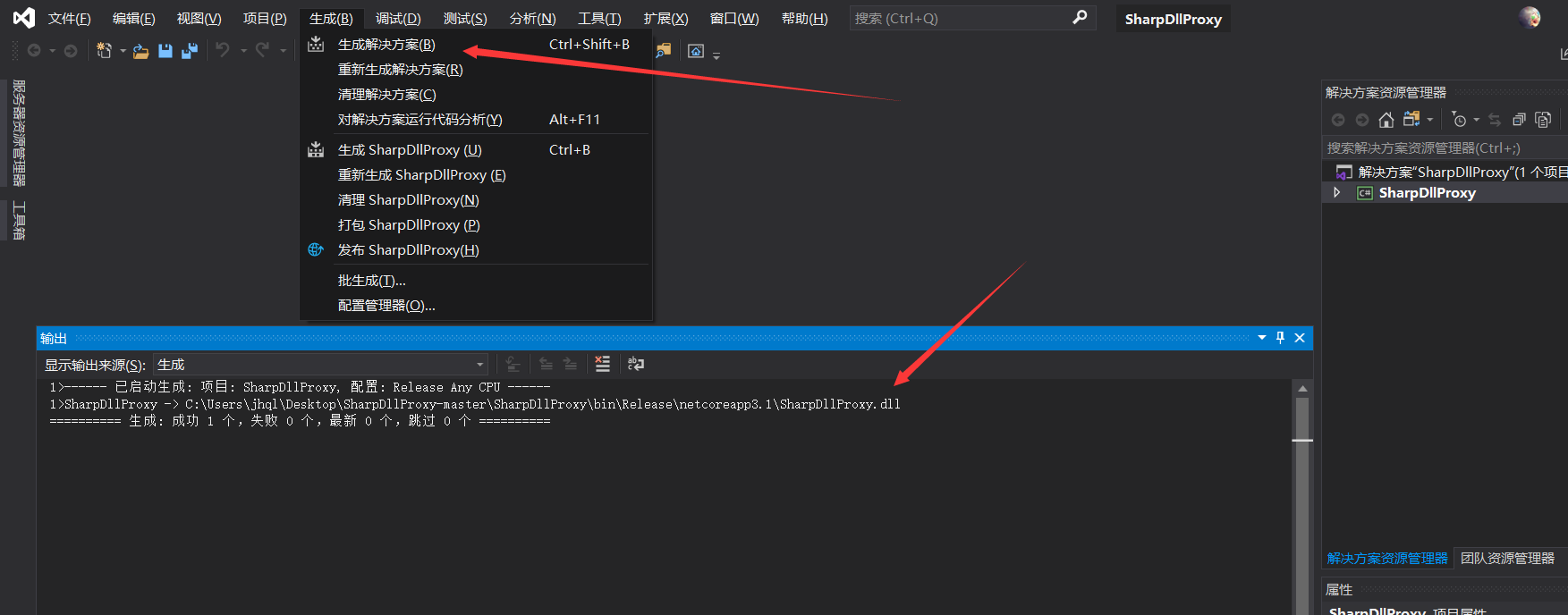Click the navigate forward toolbar arrow

71,51
